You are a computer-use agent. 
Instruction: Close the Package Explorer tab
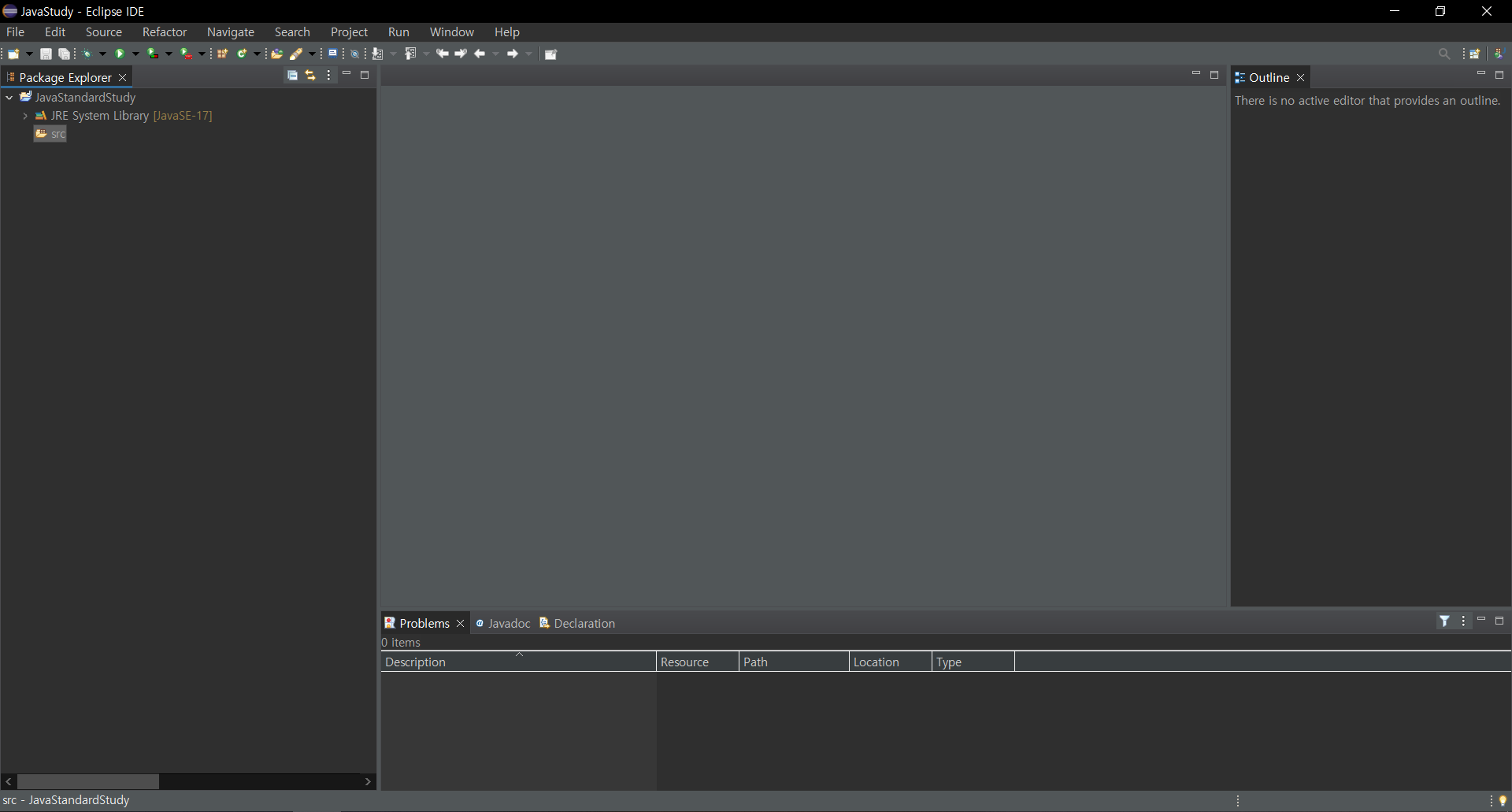[x=122, y=78]
